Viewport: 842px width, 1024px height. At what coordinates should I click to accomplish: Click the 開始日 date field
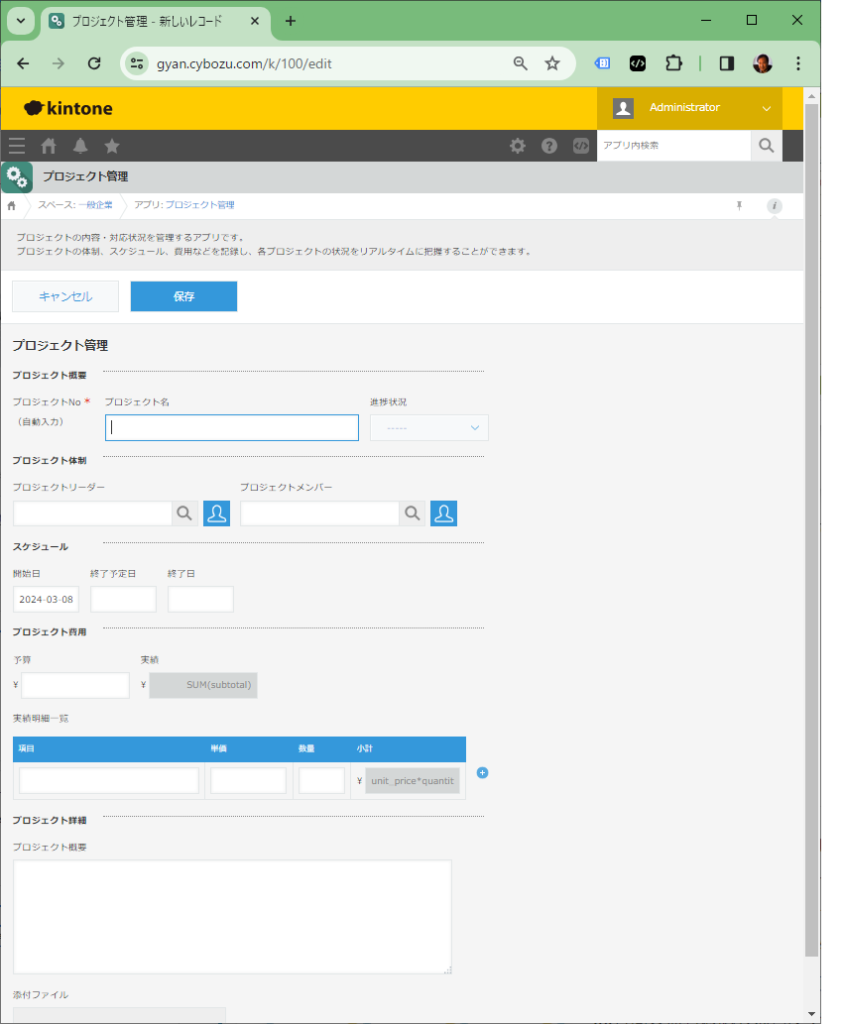pyautogui.click(x=46, y=599)
